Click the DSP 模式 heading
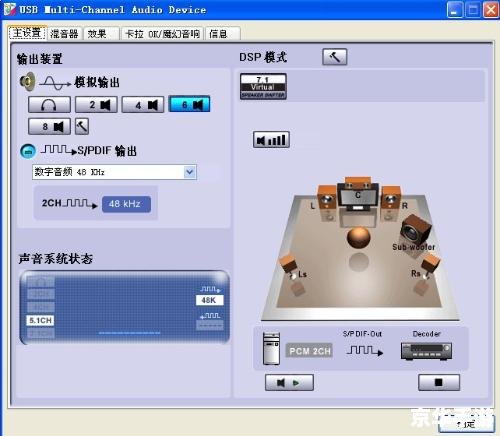The height and width of the screenshot is (436, 500). pos(263,57)
